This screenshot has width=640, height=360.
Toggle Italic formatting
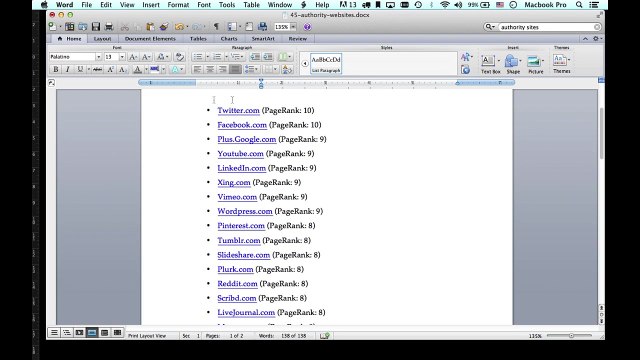[68, 70]
